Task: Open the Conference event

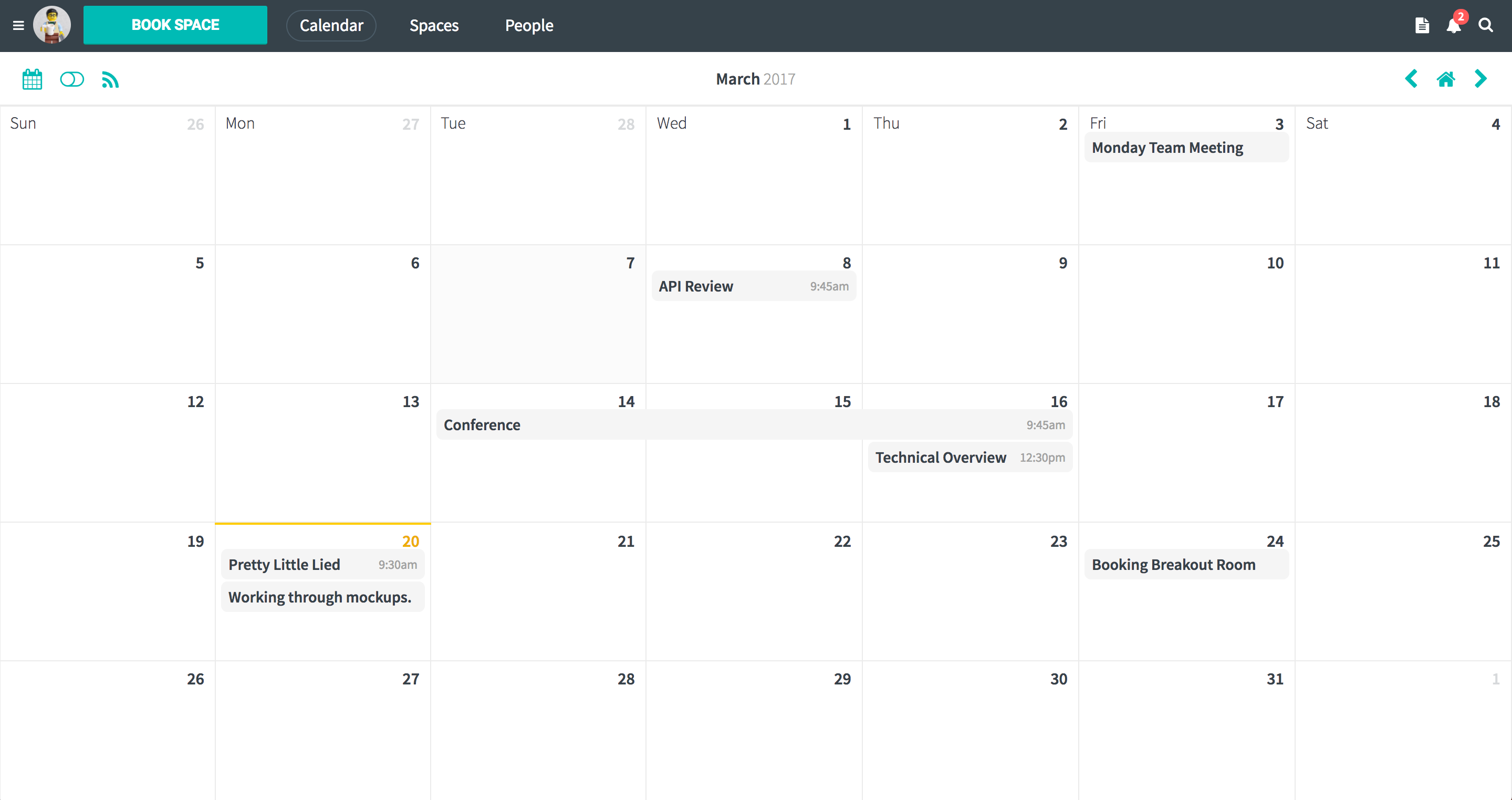Action: [x=754, y=424]
